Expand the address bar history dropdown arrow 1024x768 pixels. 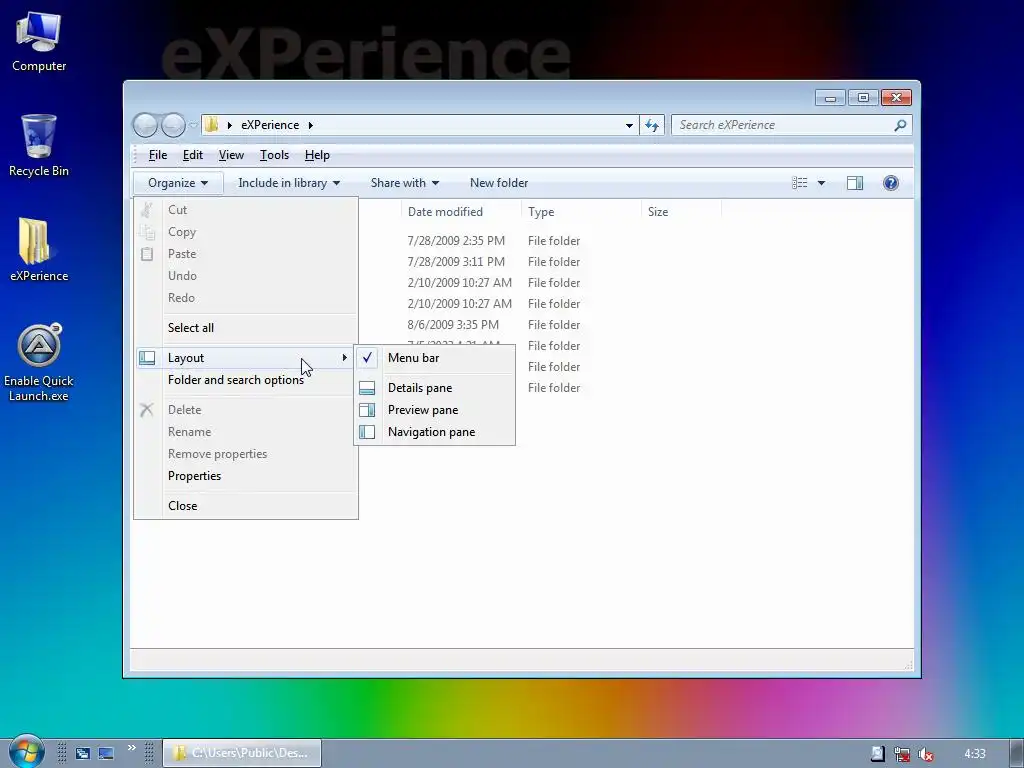point(629,125)
